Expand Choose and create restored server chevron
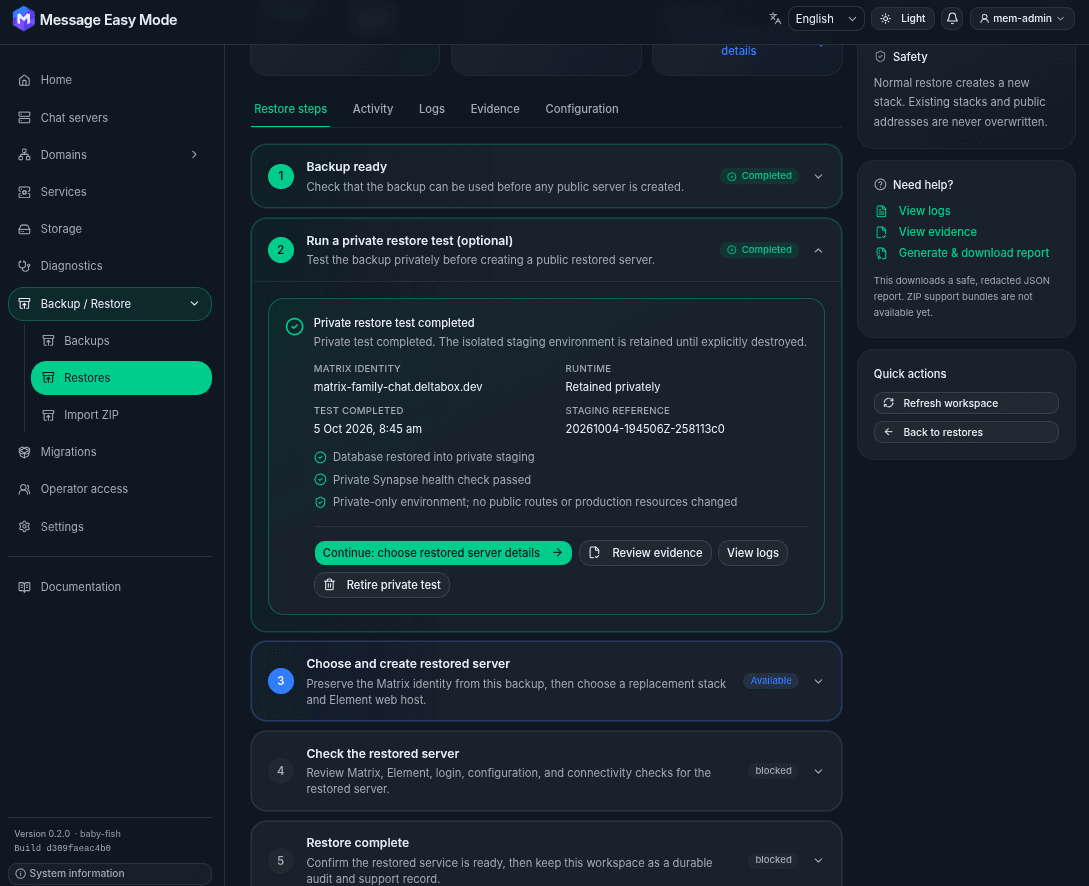This screenshot has width=1089, height=886. 818,681
